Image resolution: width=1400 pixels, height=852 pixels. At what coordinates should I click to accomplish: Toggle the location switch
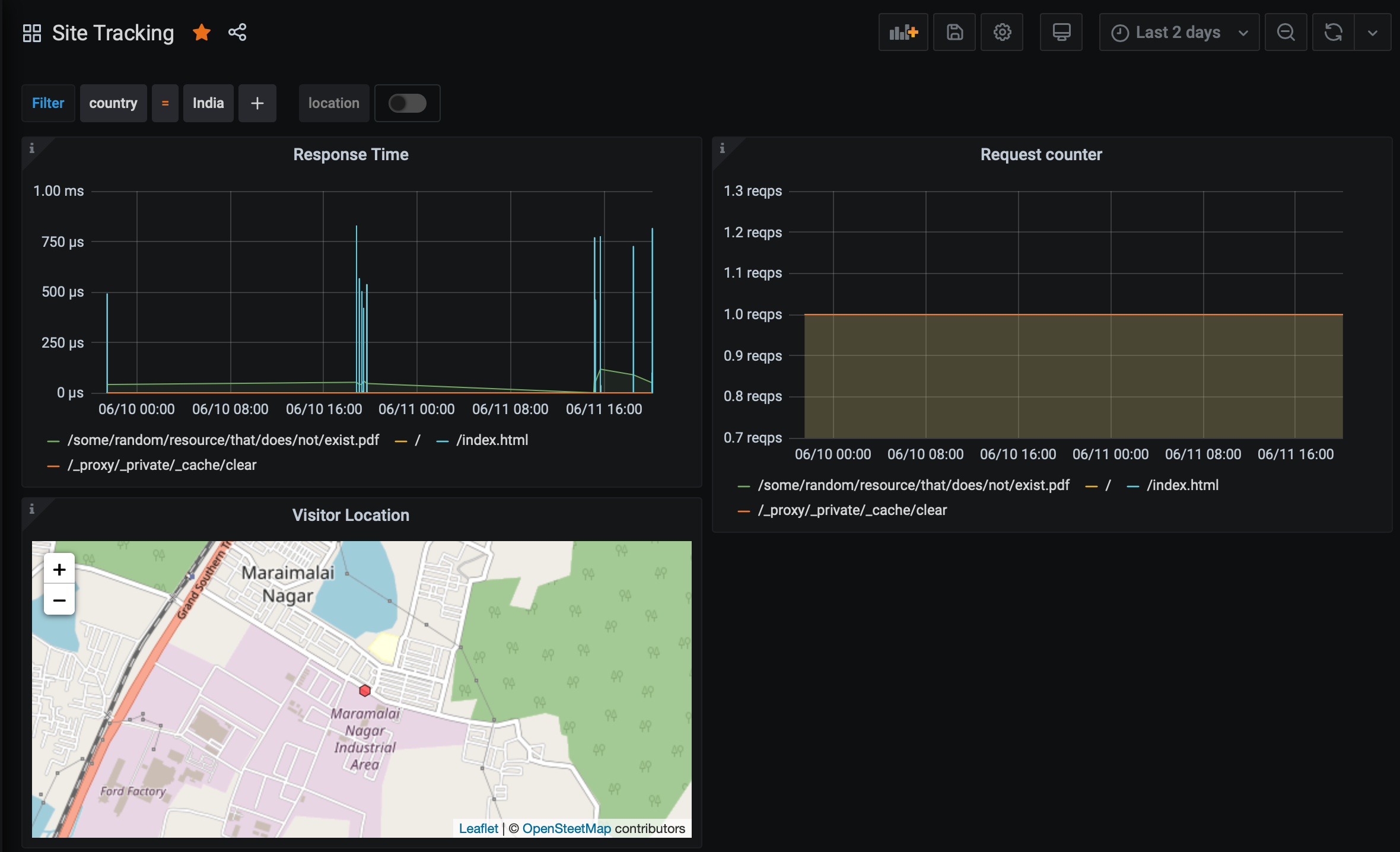[407, 103]
